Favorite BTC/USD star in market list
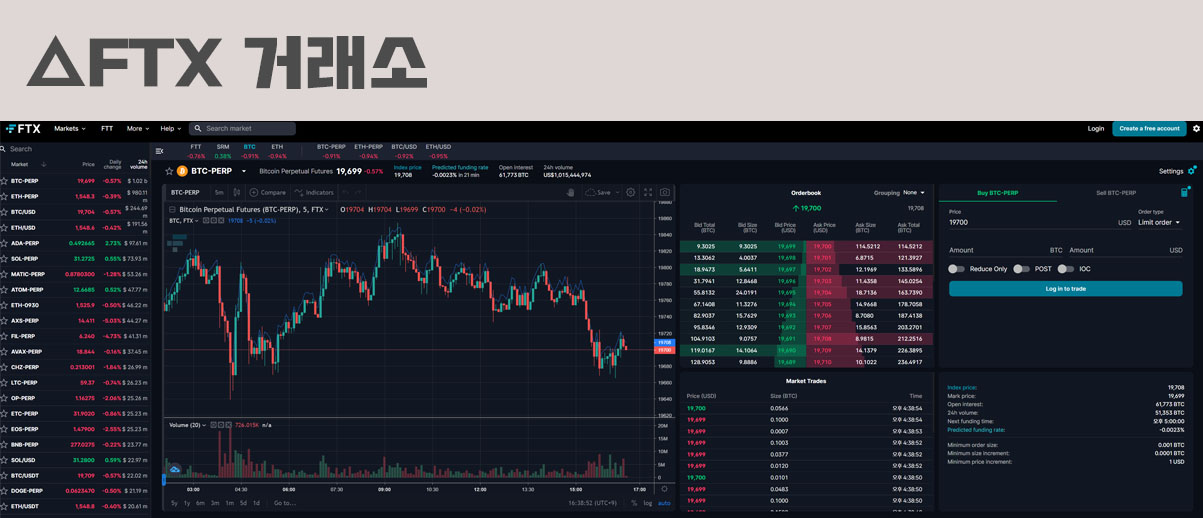This screenshot has height=518, width=1203. [x=4, y=212]
